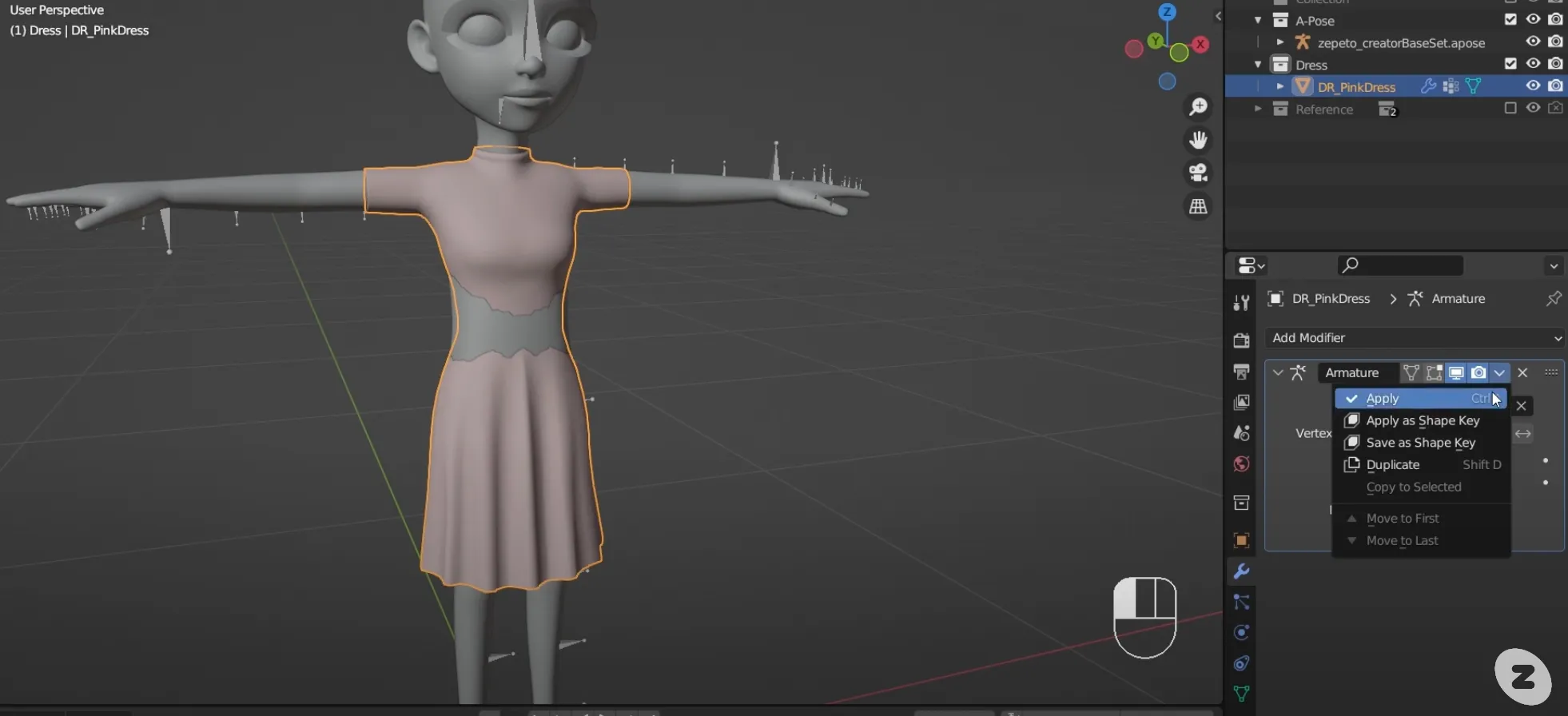
Task: Click mesh data triangle icon on DR_PinkDress row
Action: coord(1473,86)
